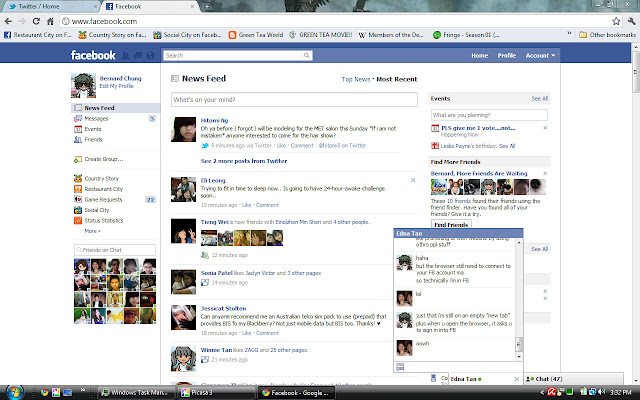Open Facebook friend requests icon in header
Image resolution: width=640 pixels, height=400 pixels.
(x=126, y=56)
